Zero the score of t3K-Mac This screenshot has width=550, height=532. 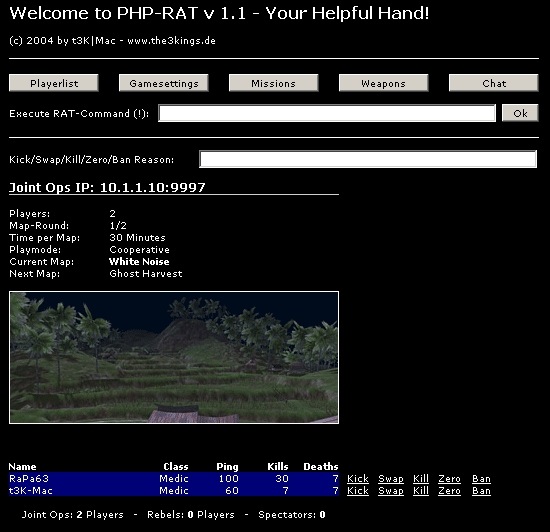click(x=449, y=491)
